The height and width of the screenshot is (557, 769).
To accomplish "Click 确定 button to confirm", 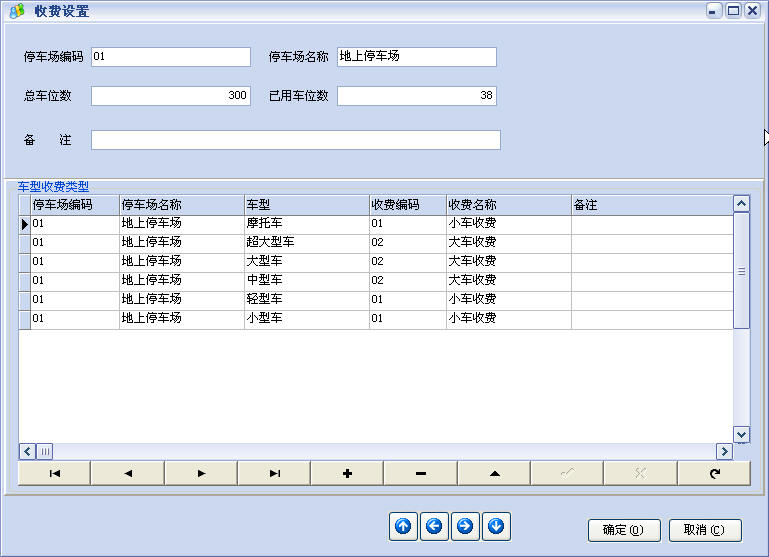I will coord(623,530).
